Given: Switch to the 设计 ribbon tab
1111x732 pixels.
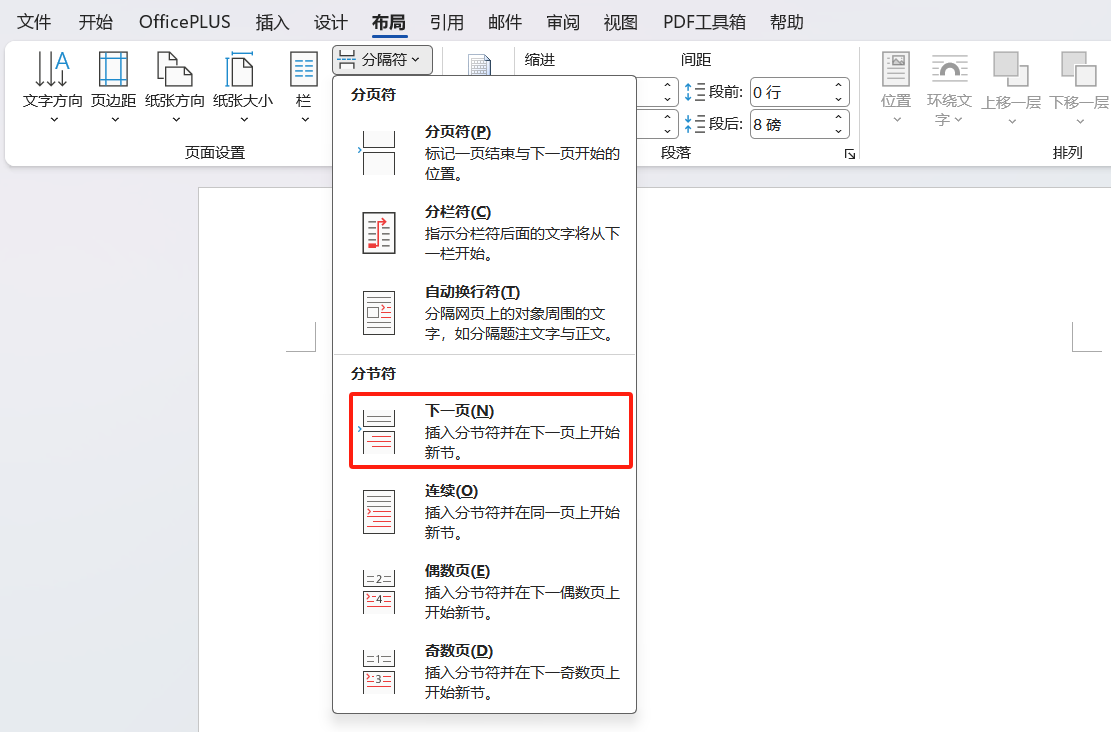Looking at the screenshot, I should coord(330,21).
